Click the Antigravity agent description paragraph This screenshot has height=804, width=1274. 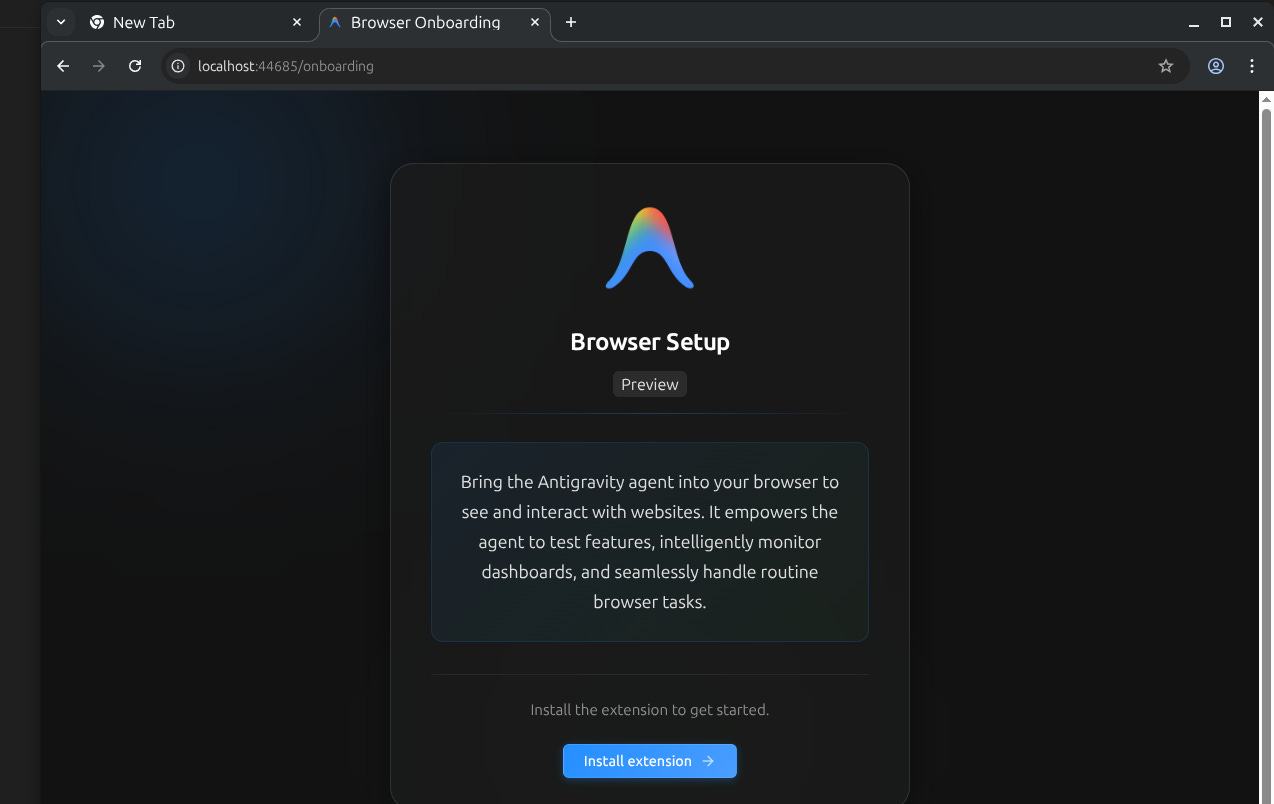pos(650,542)
